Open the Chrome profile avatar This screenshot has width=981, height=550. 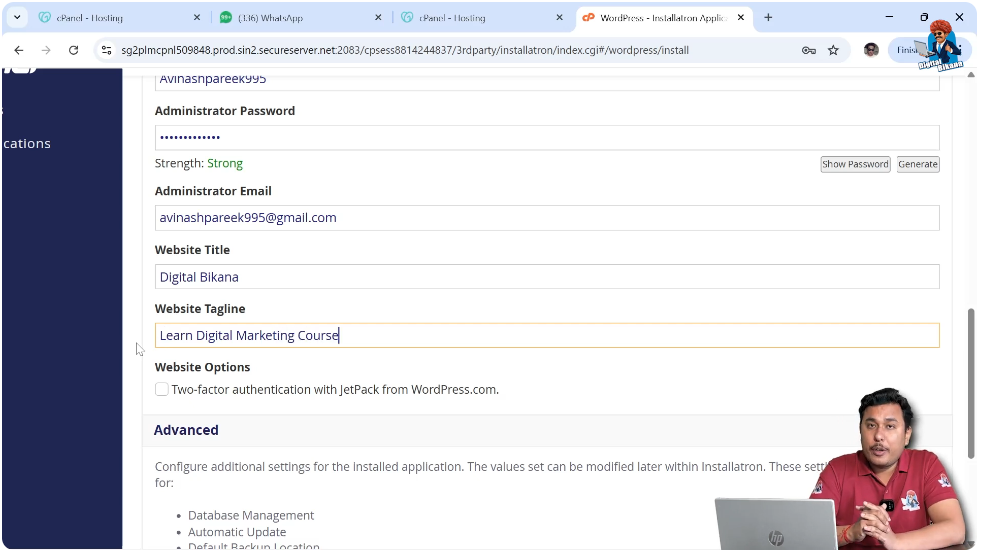[x=871, y=50]
